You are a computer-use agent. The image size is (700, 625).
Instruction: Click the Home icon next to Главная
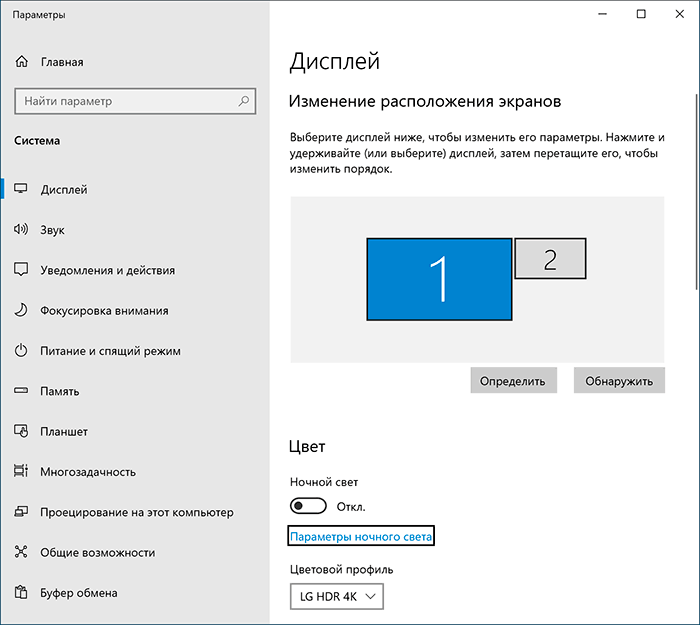click(x=22, y=62)
